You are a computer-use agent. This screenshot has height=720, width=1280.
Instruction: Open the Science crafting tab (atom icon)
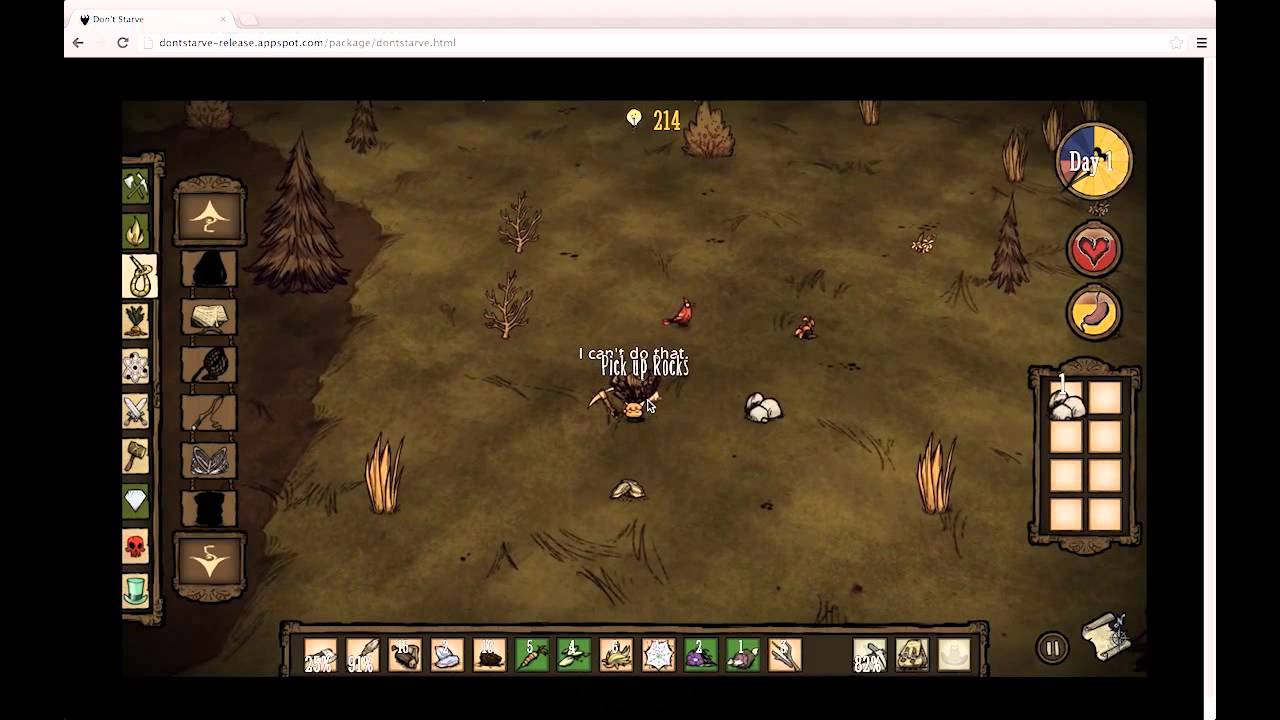point(136,367)
